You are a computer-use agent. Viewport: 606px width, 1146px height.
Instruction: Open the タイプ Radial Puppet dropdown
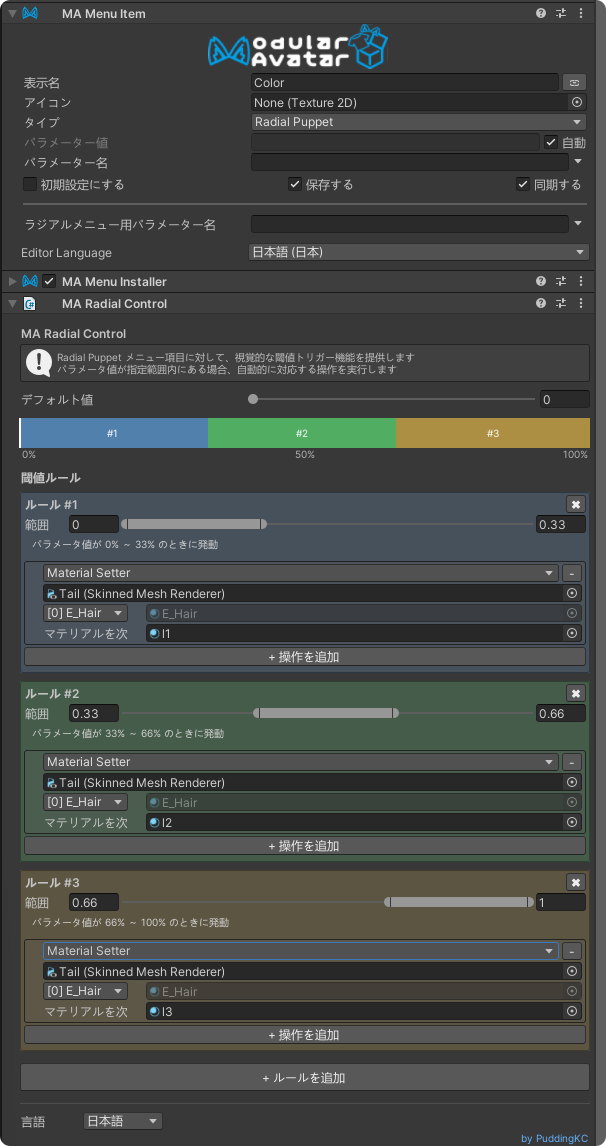(x=419, y=122)
